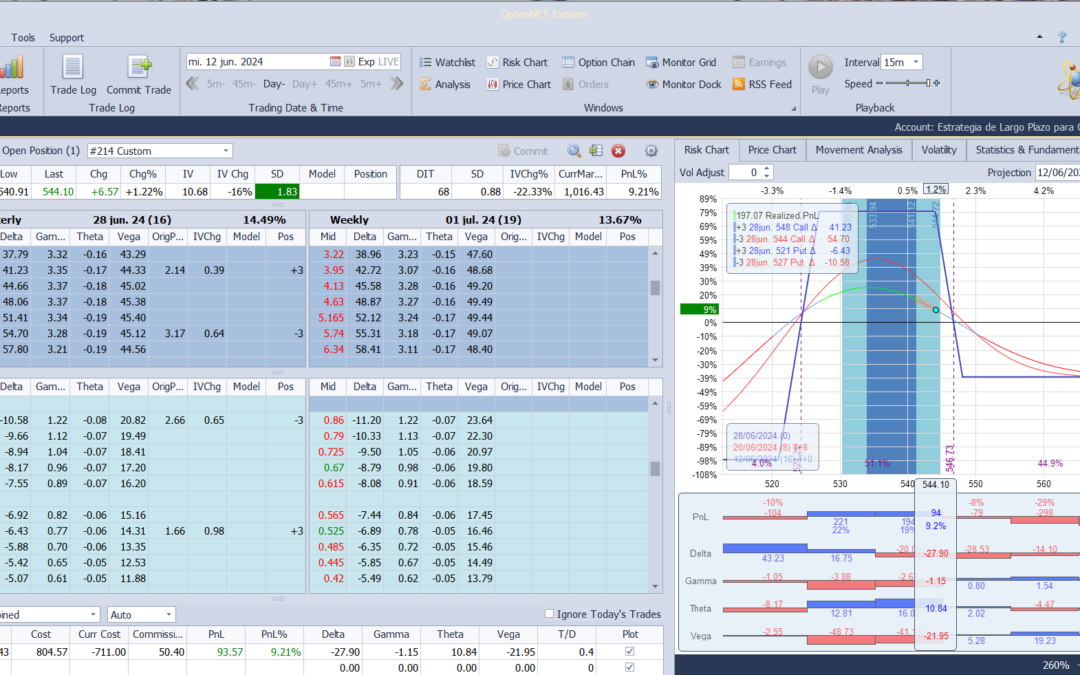
Task: Click the Speed slider plus end
Action: coord(937,83)
